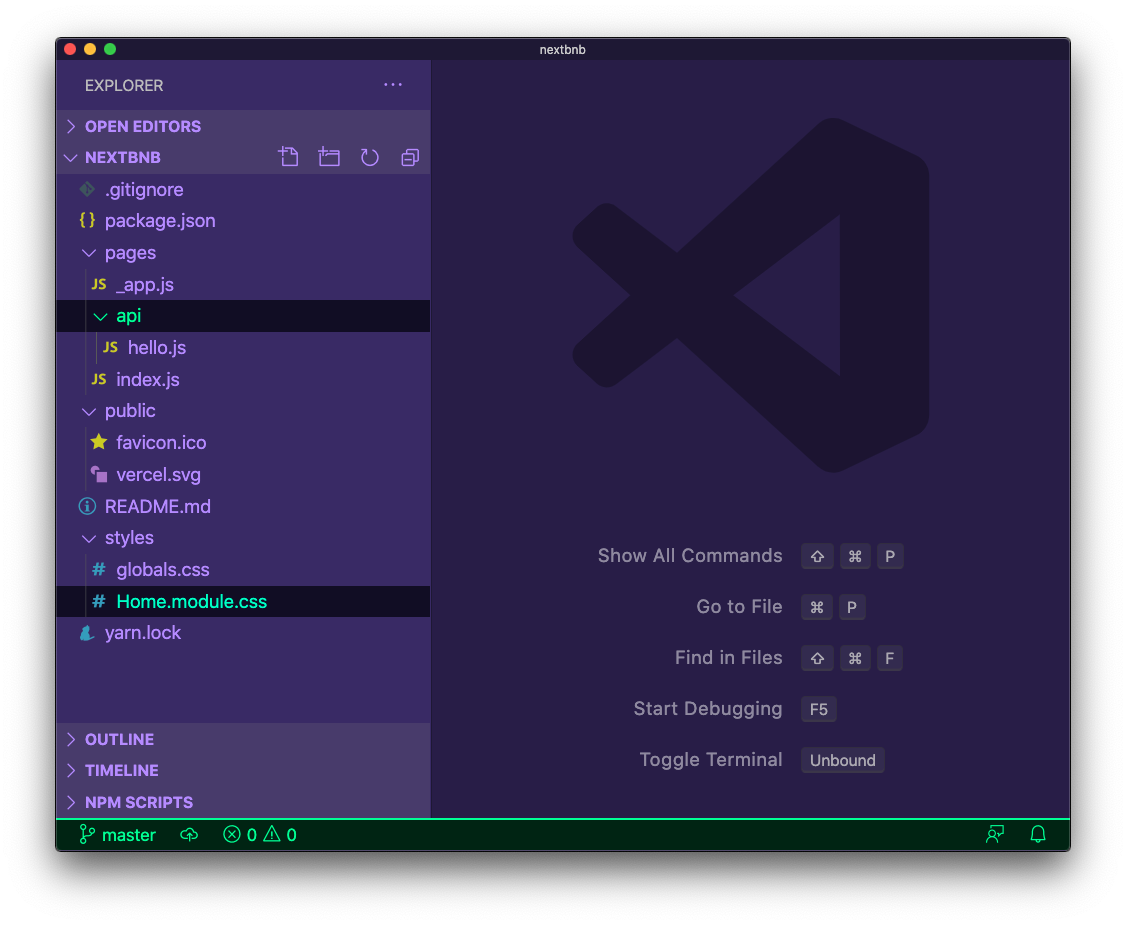Click the master git branch indicator
The image size is (1126, 925).
118,835
